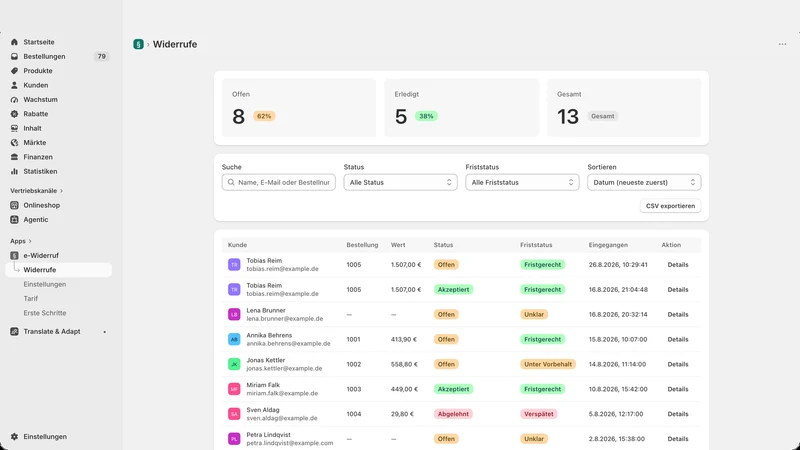The image size is (800, 450).
Task: Click the magnifier icon in the search field
Action: (231, 182)
